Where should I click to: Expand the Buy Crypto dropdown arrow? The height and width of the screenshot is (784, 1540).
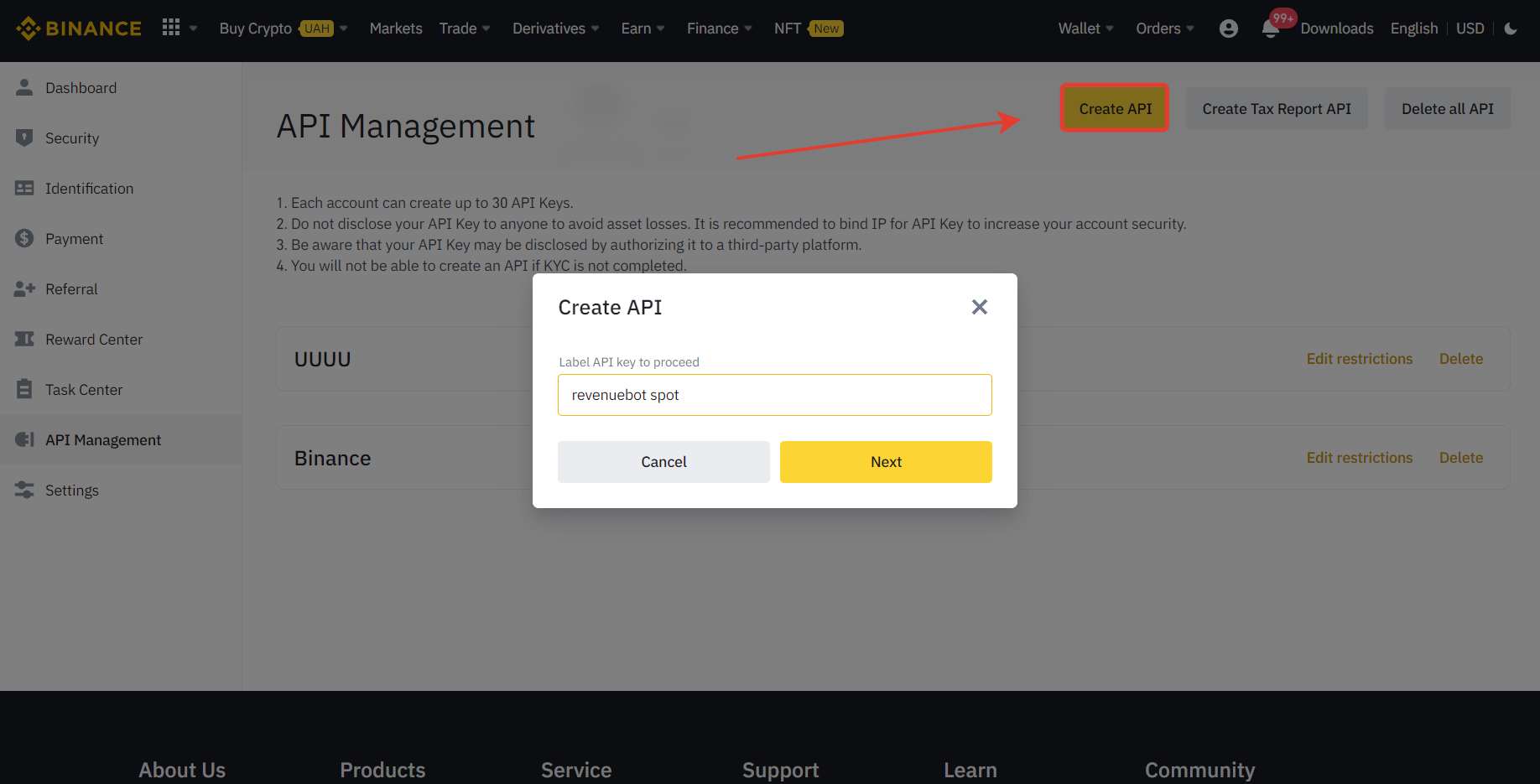point(344,29)
